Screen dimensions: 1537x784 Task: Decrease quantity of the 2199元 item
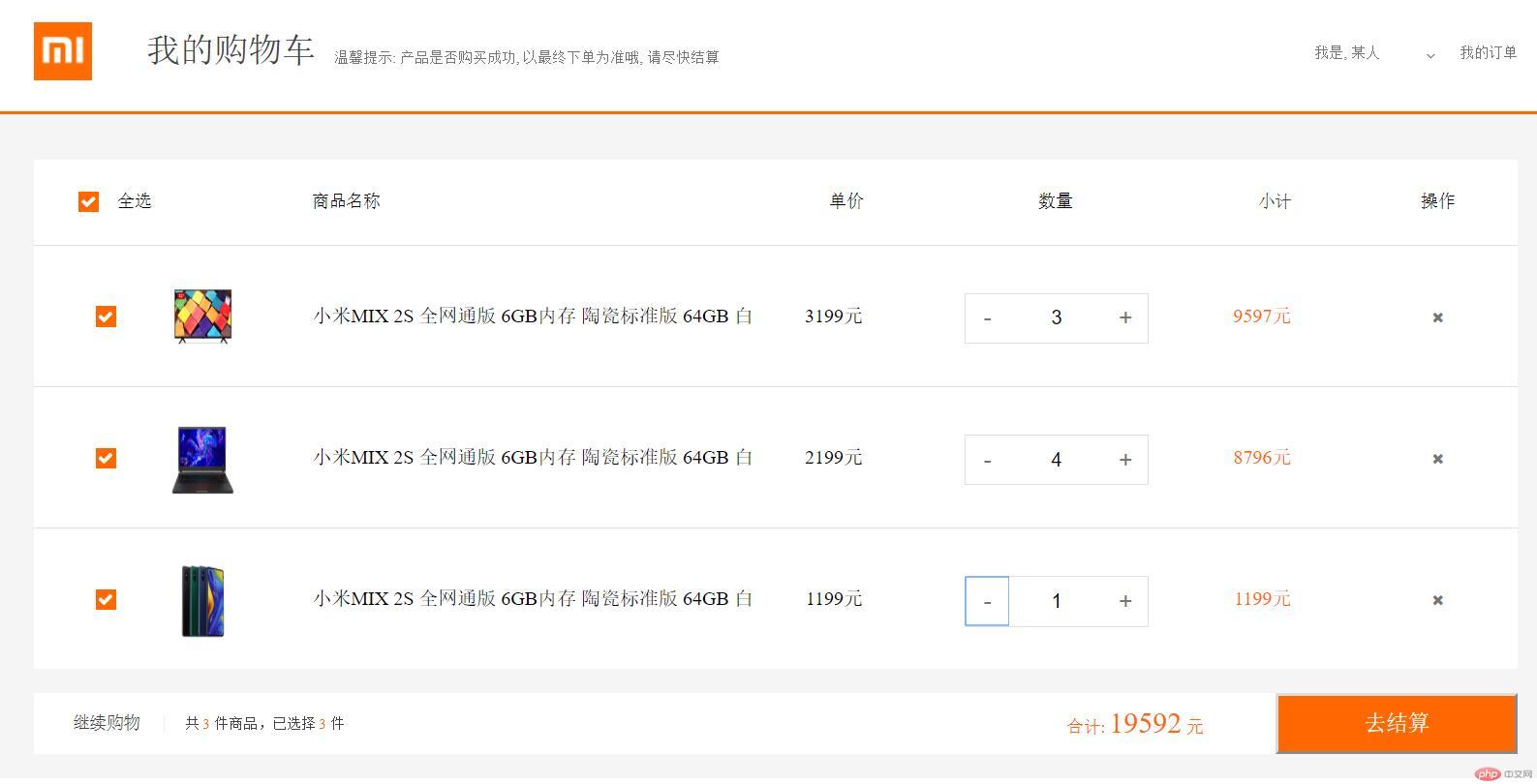(x=987, y=460)
